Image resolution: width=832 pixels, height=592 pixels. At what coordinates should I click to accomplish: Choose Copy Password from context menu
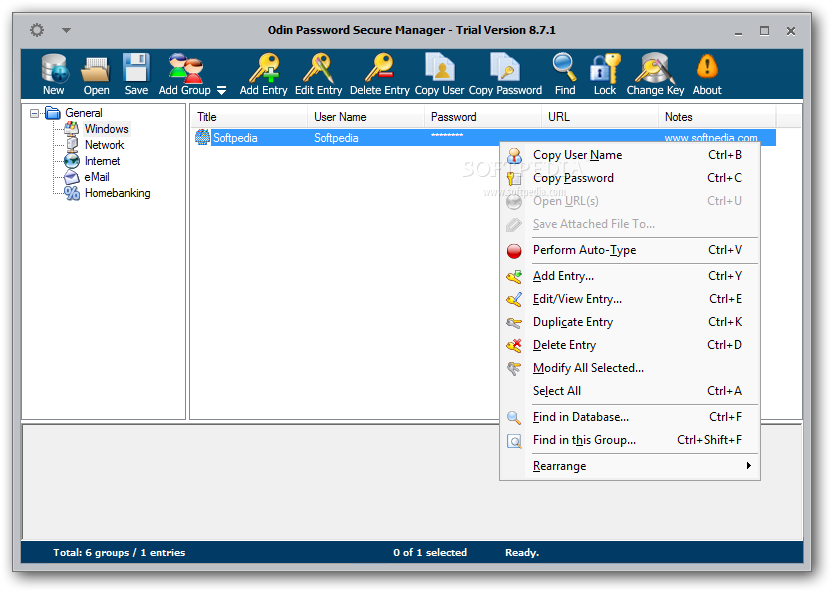point(630,178)
